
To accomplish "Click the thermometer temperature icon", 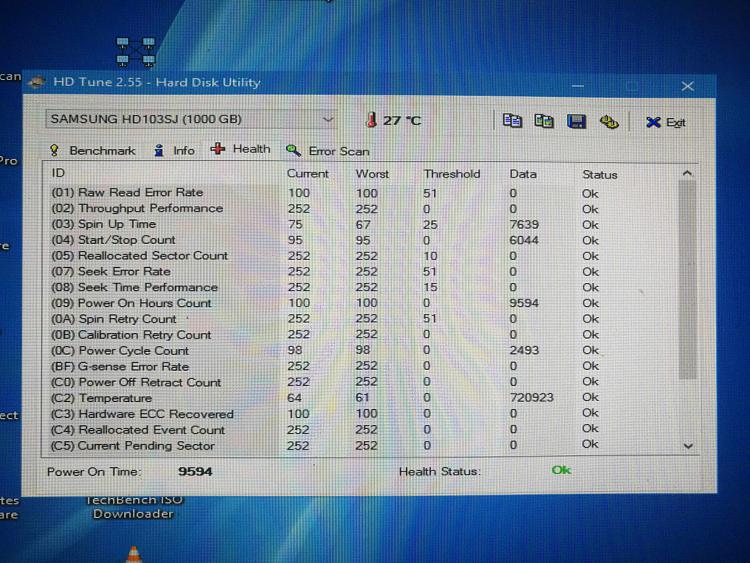I will [371, 120].
